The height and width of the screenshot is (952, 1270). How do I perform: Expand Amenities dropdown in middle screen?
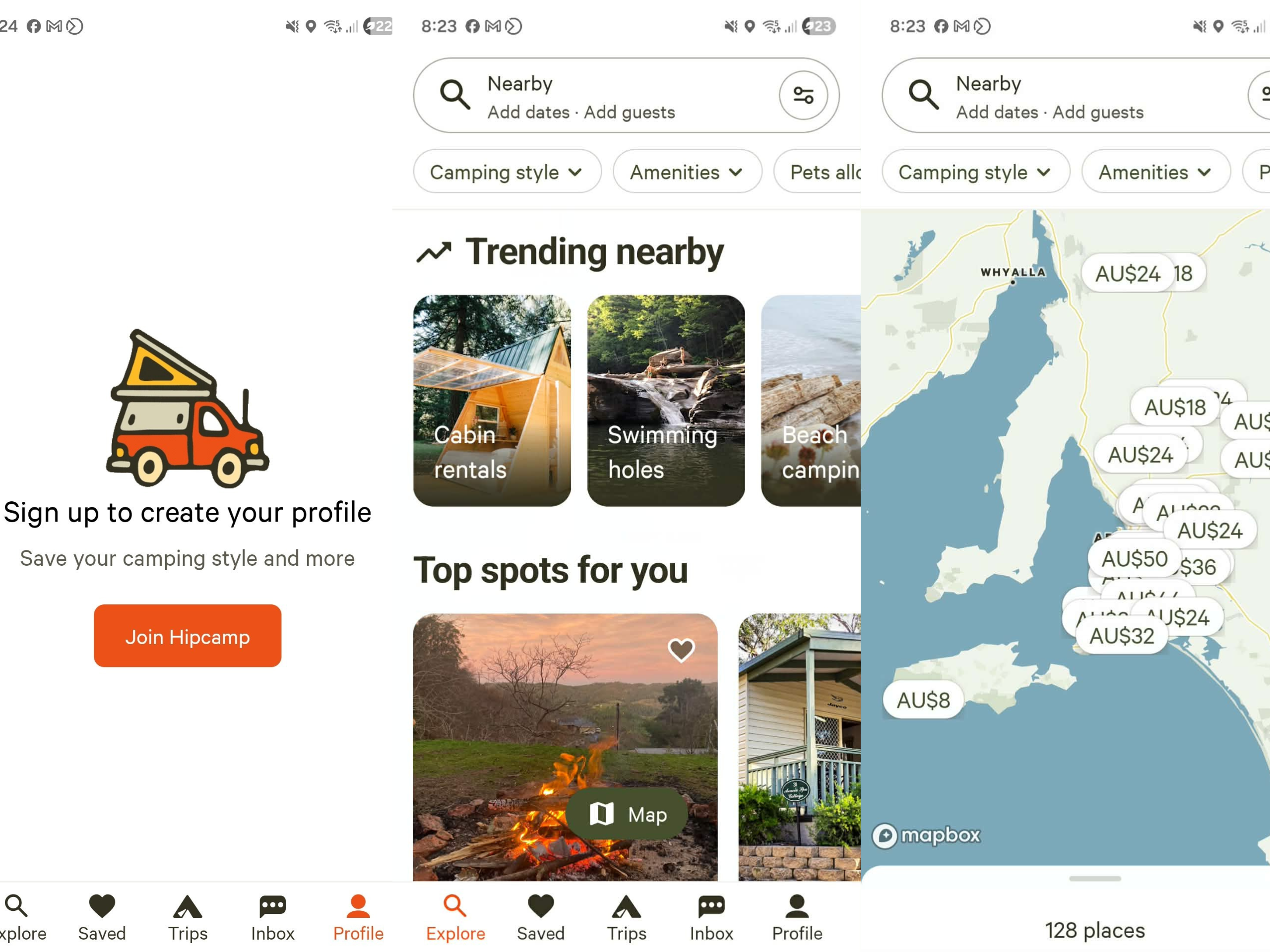tap(687, 172)
